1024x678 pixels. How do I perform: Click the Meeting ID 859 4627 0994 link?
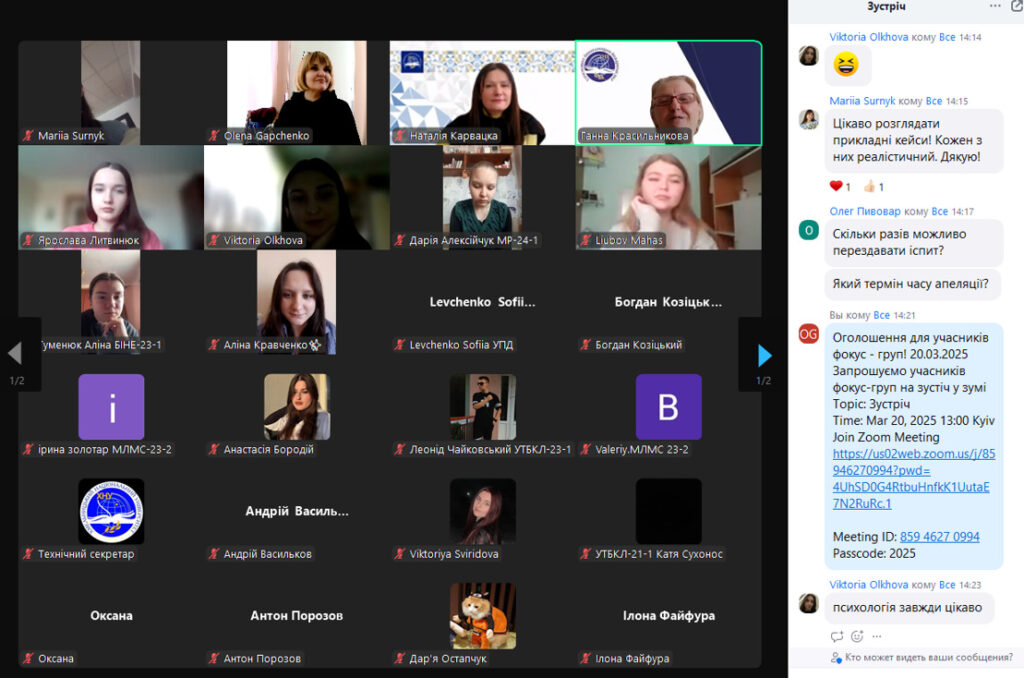pos(939,537)
